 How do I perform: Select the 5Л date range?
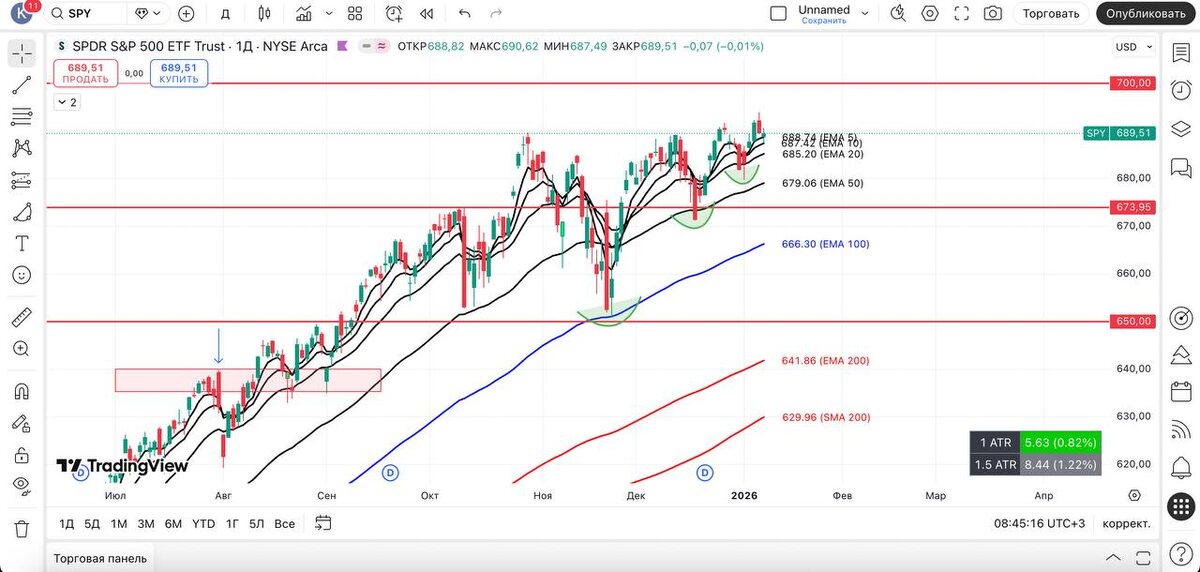pos(257,523)
